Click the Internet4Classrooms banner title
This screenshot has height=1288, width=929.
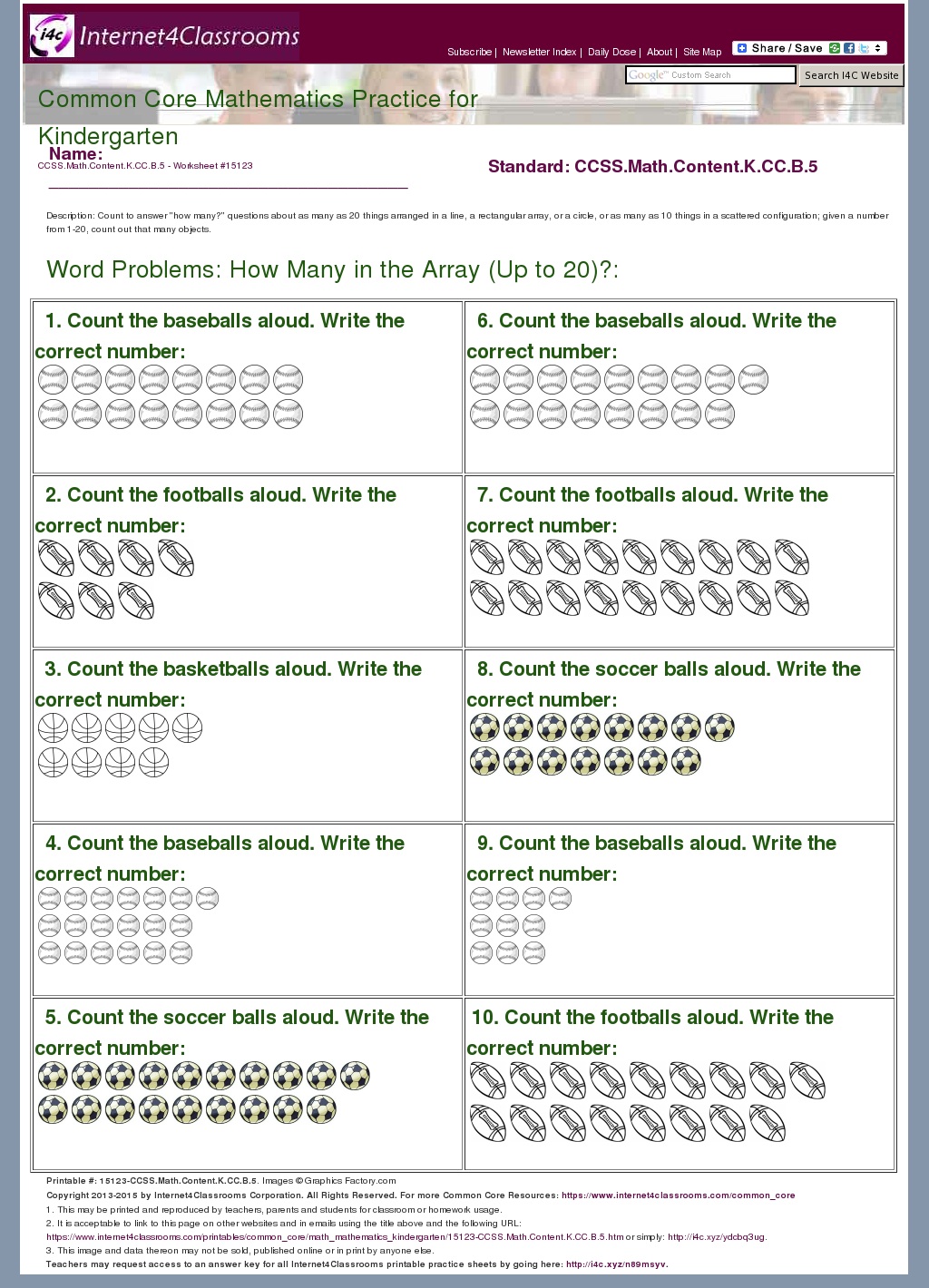190,36
